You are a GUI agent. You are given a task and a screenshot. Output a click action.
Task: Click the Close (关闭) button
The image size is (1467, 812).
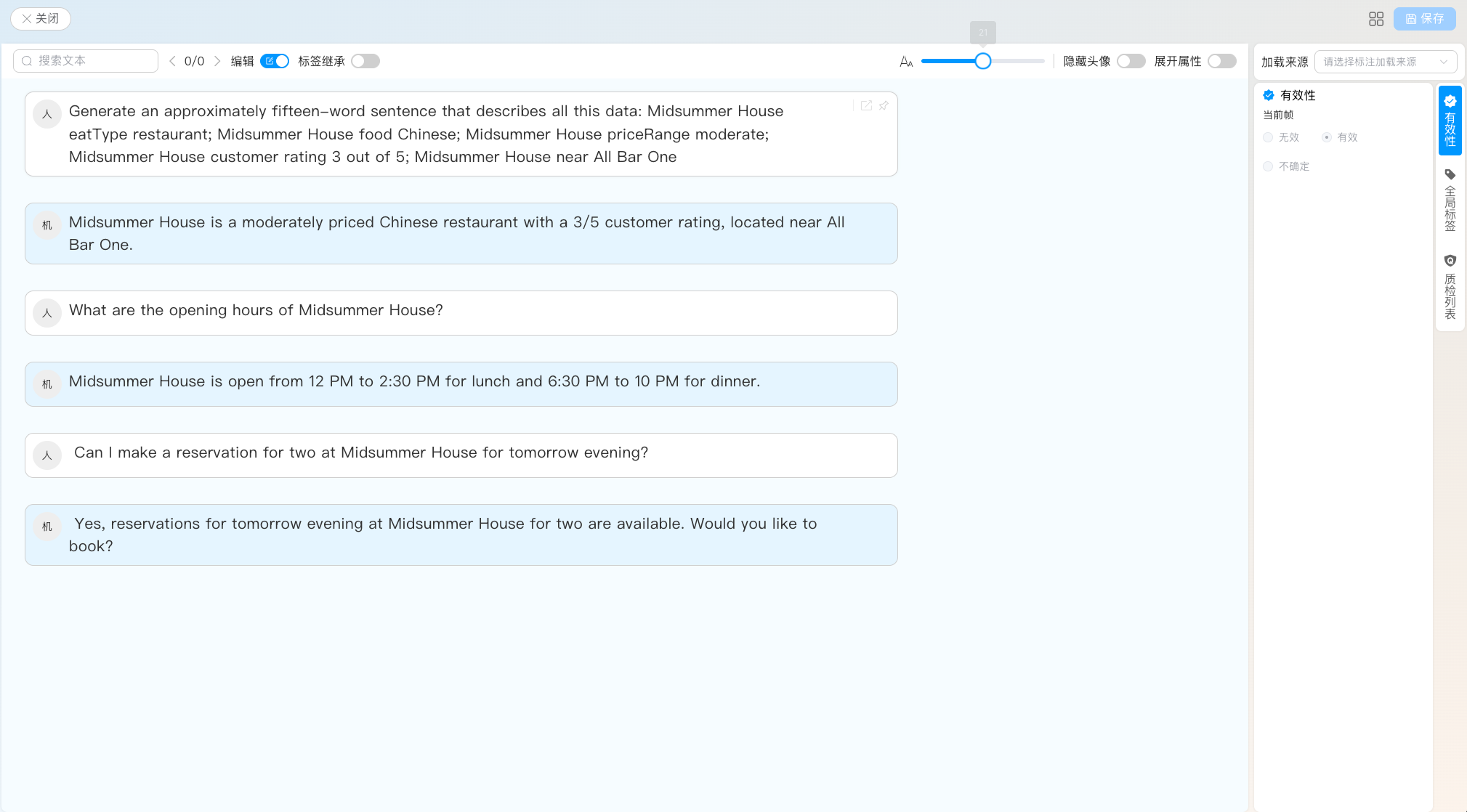(41, 19)
